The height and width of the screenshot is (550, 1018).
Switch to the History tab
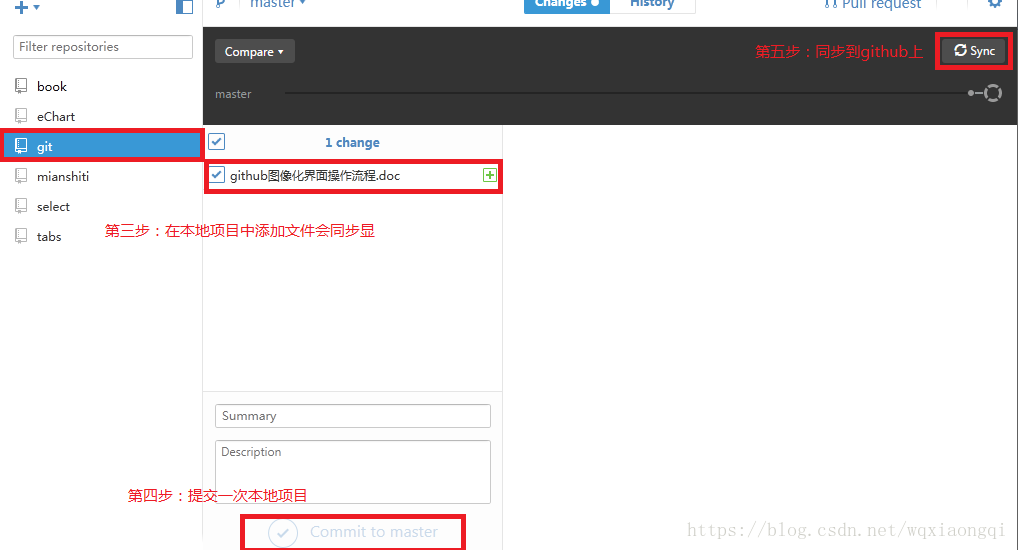click(x=652, y=5)
